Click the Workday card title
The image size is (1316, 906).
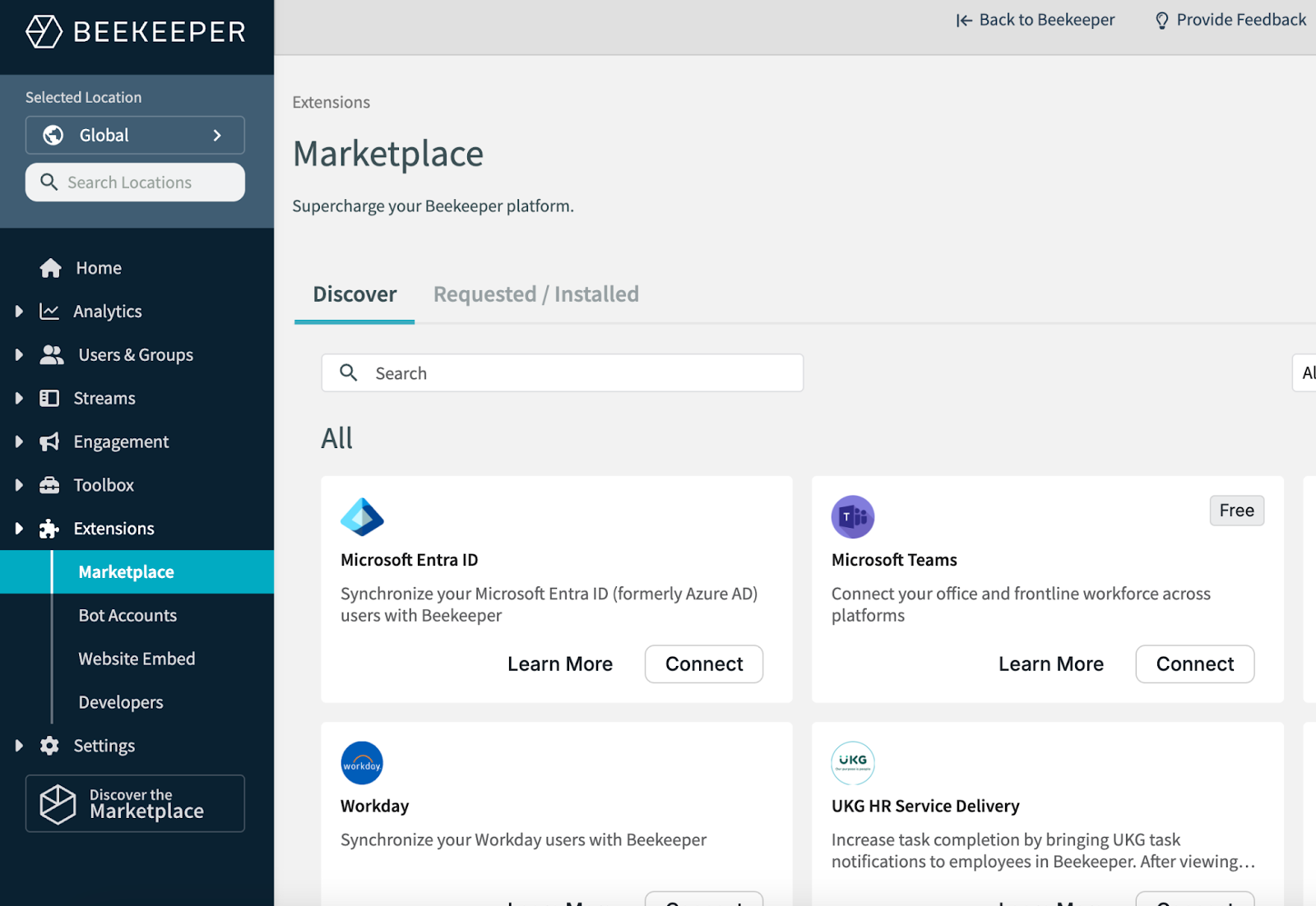pos(375,807)
